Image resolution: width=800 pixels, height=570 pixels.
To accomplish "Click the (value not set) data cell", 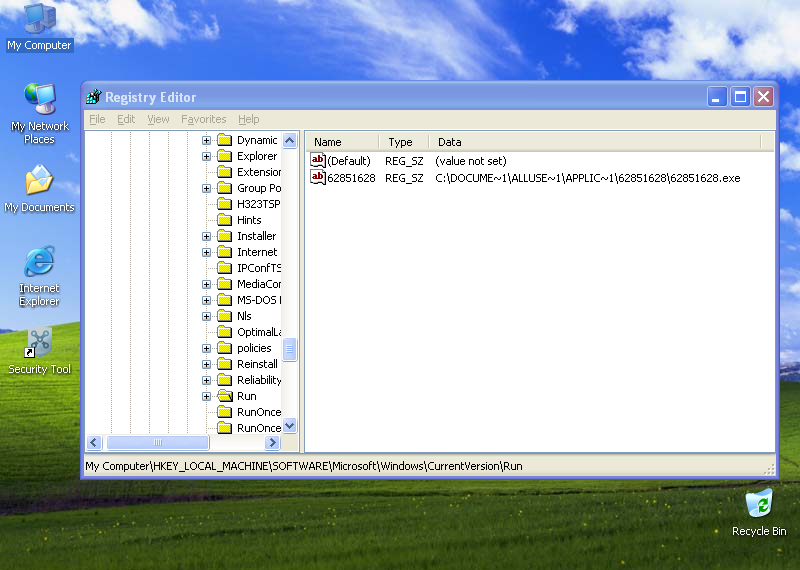I will [470, 161].
